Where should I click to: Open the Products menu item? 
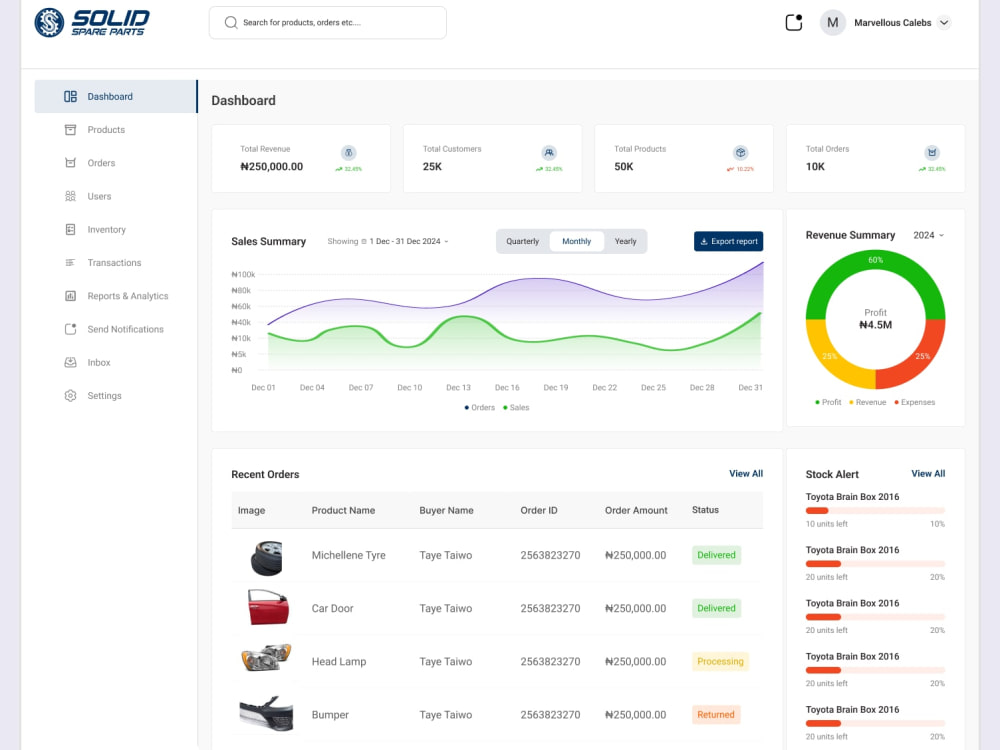116,129
